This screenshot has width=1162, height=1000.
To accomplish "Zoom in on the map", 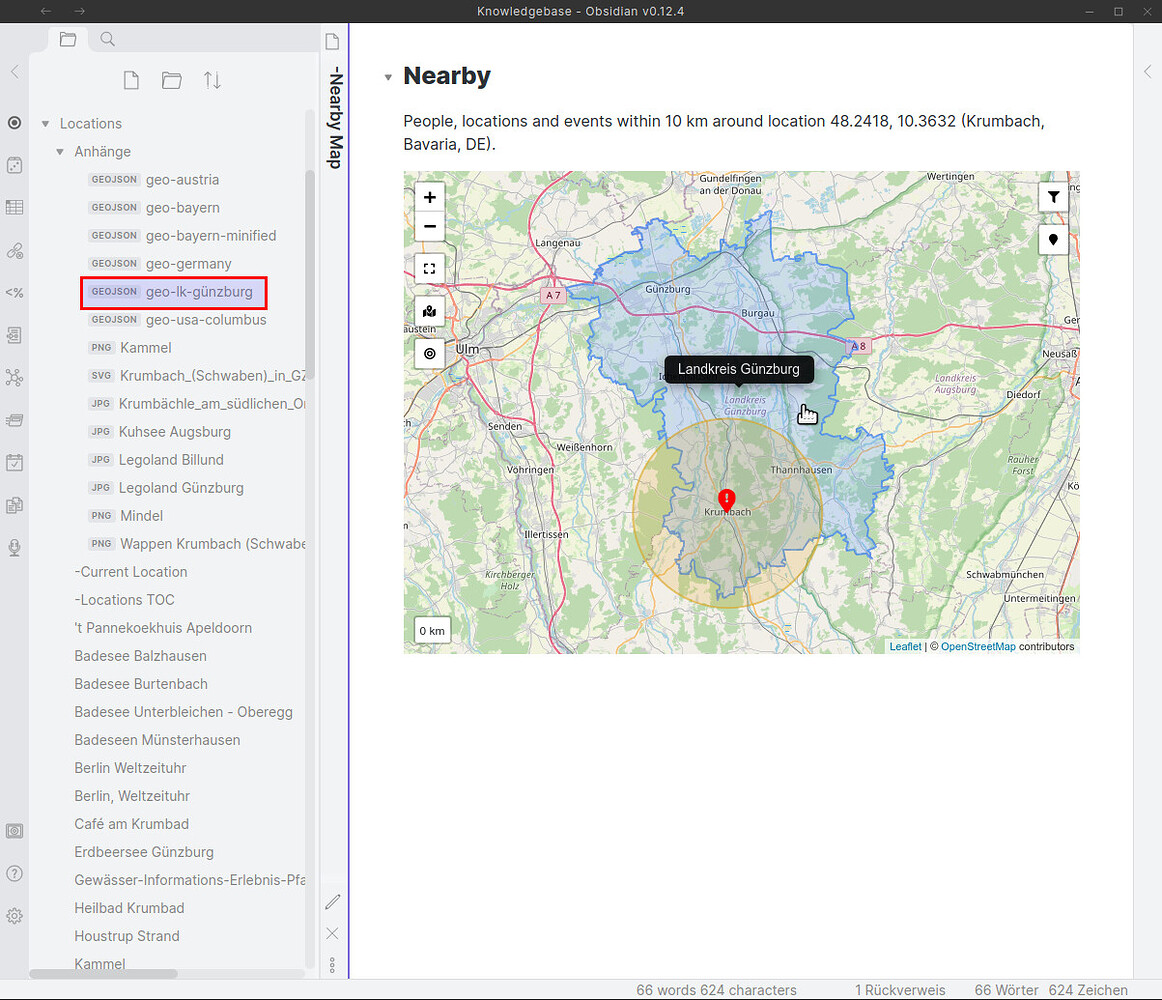I will tap(429, 197).
